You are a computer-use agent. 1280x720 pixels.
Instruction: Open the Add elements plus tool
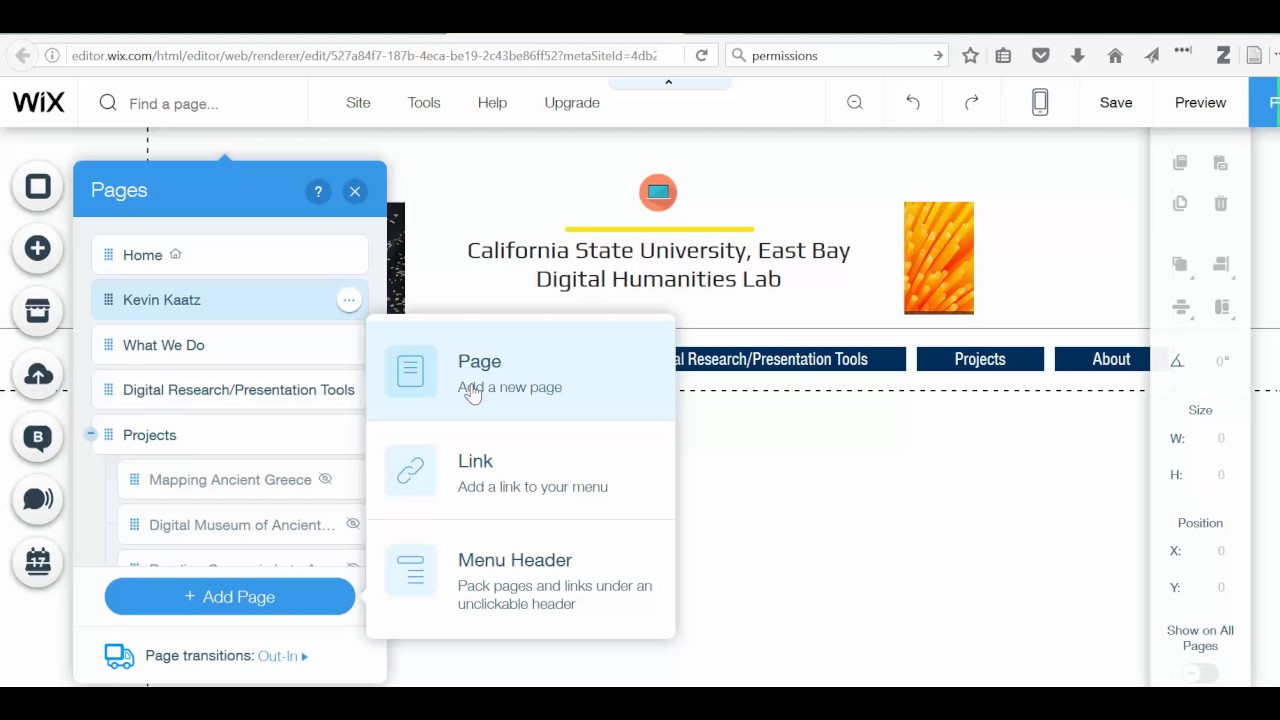38,248
